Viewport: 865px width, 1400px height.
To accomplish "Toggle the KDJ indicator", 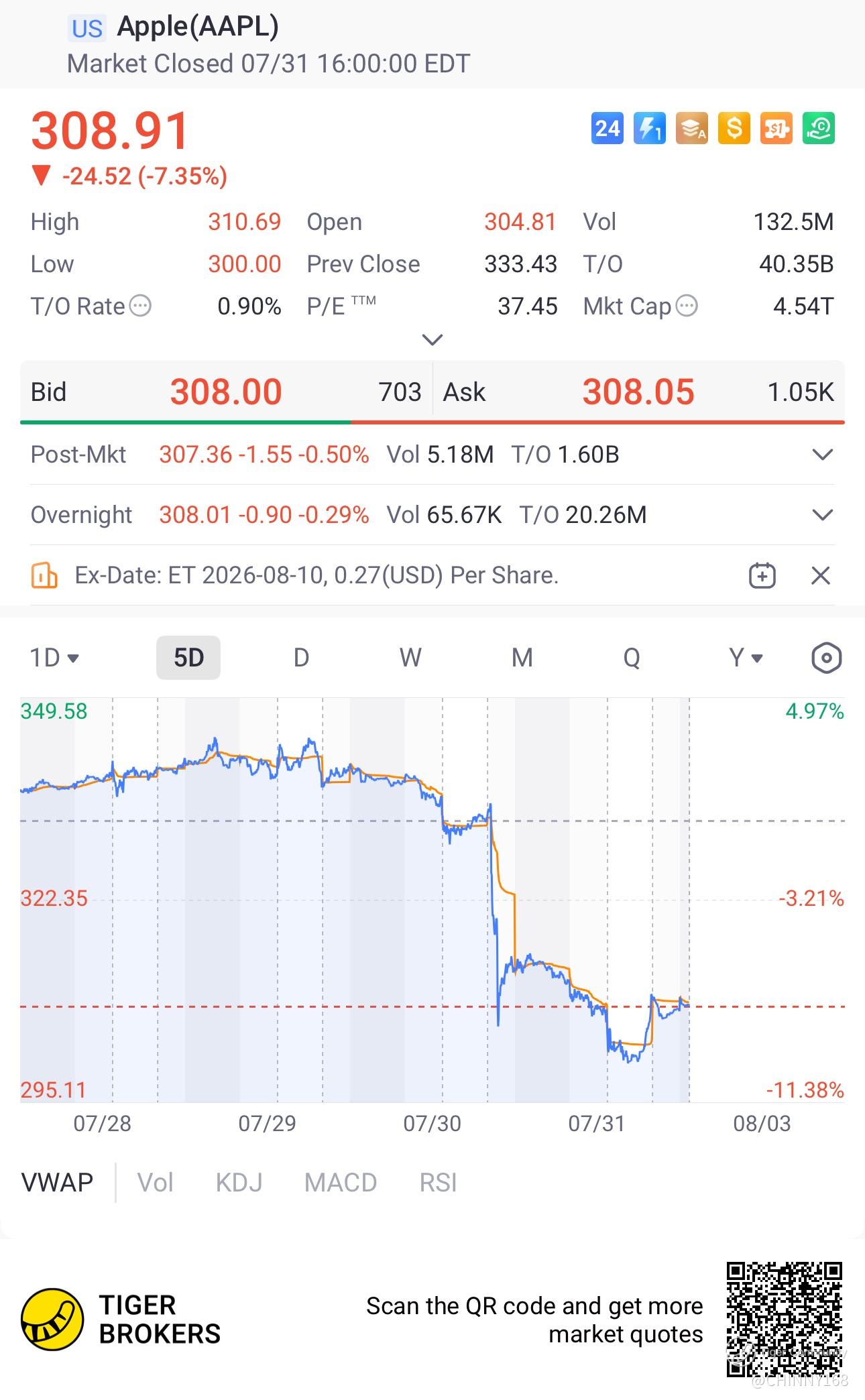I will click(239, 1182).
